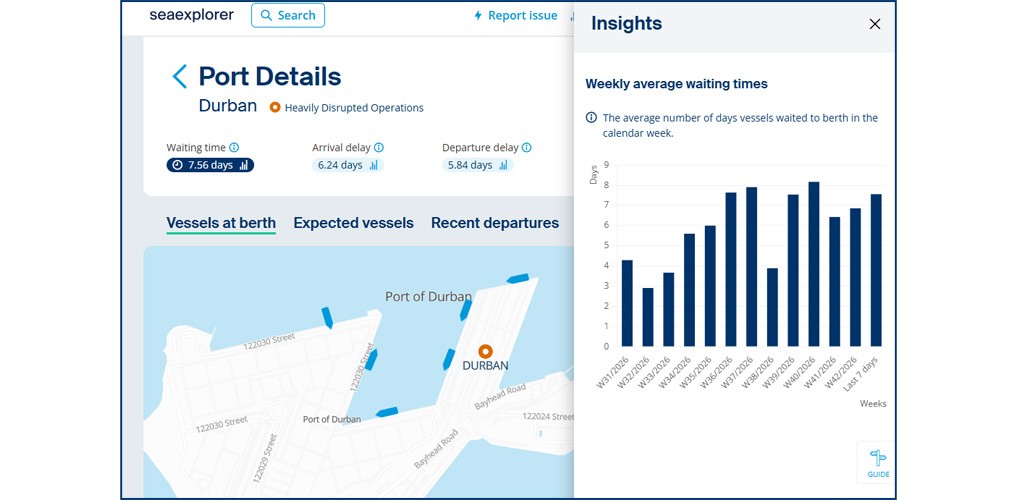Click chart icon in 5.84 days chip

coord(503,165)
